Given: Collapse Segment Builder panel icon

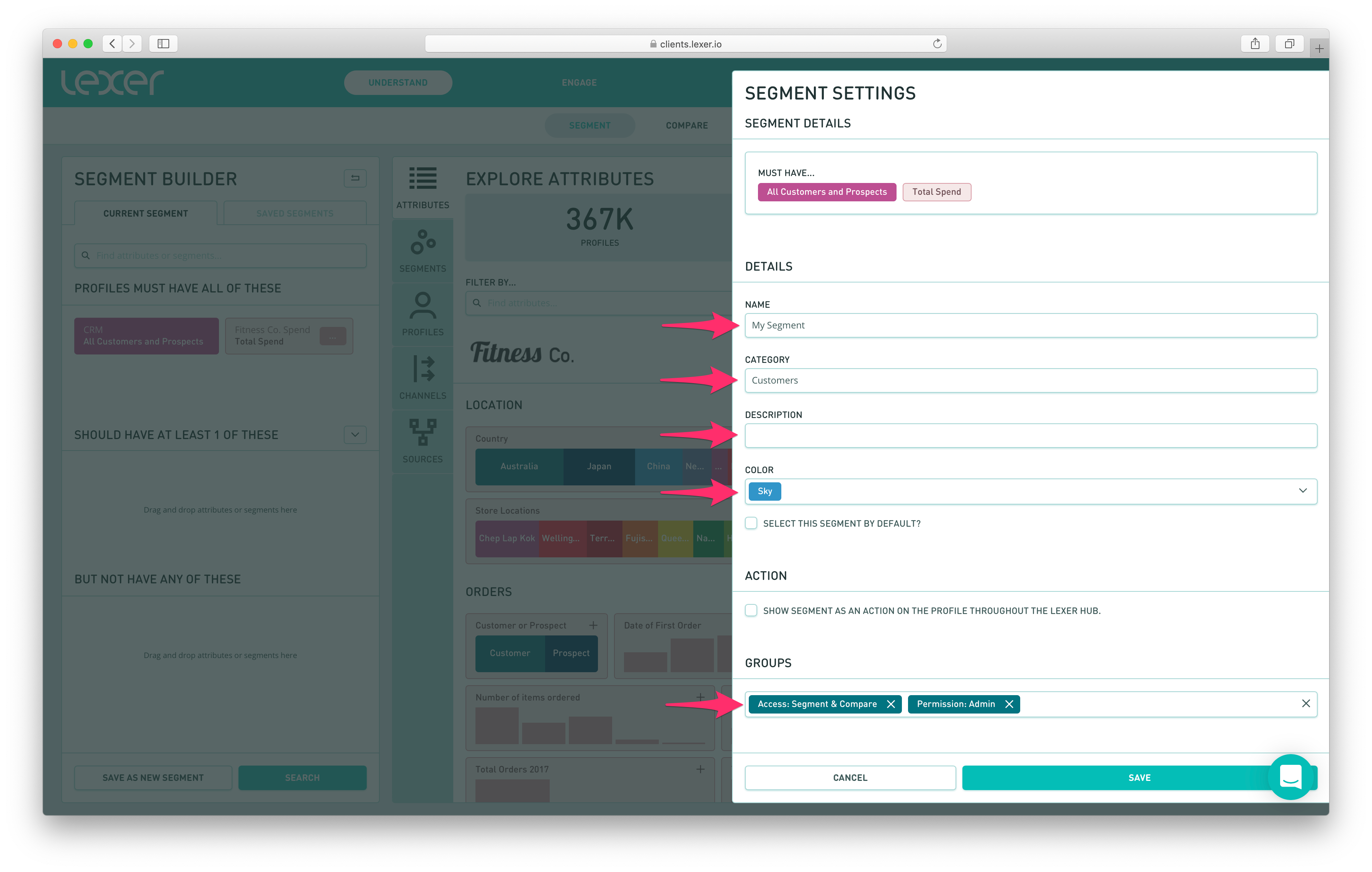Looking at the screenshot, I should click(355, 178).
